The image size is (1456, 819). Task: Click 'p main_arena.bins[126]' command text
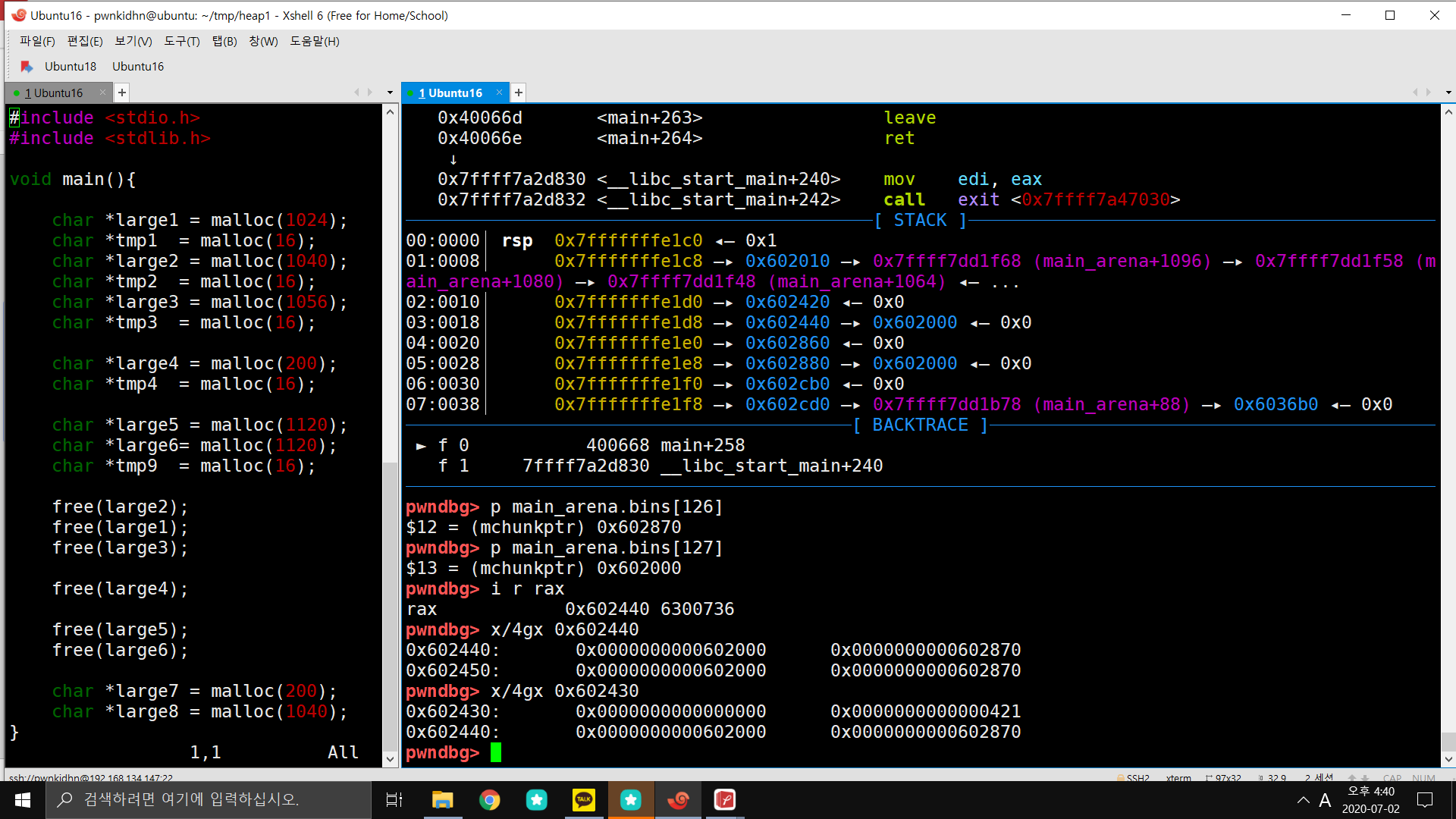[x=607, y=507]
